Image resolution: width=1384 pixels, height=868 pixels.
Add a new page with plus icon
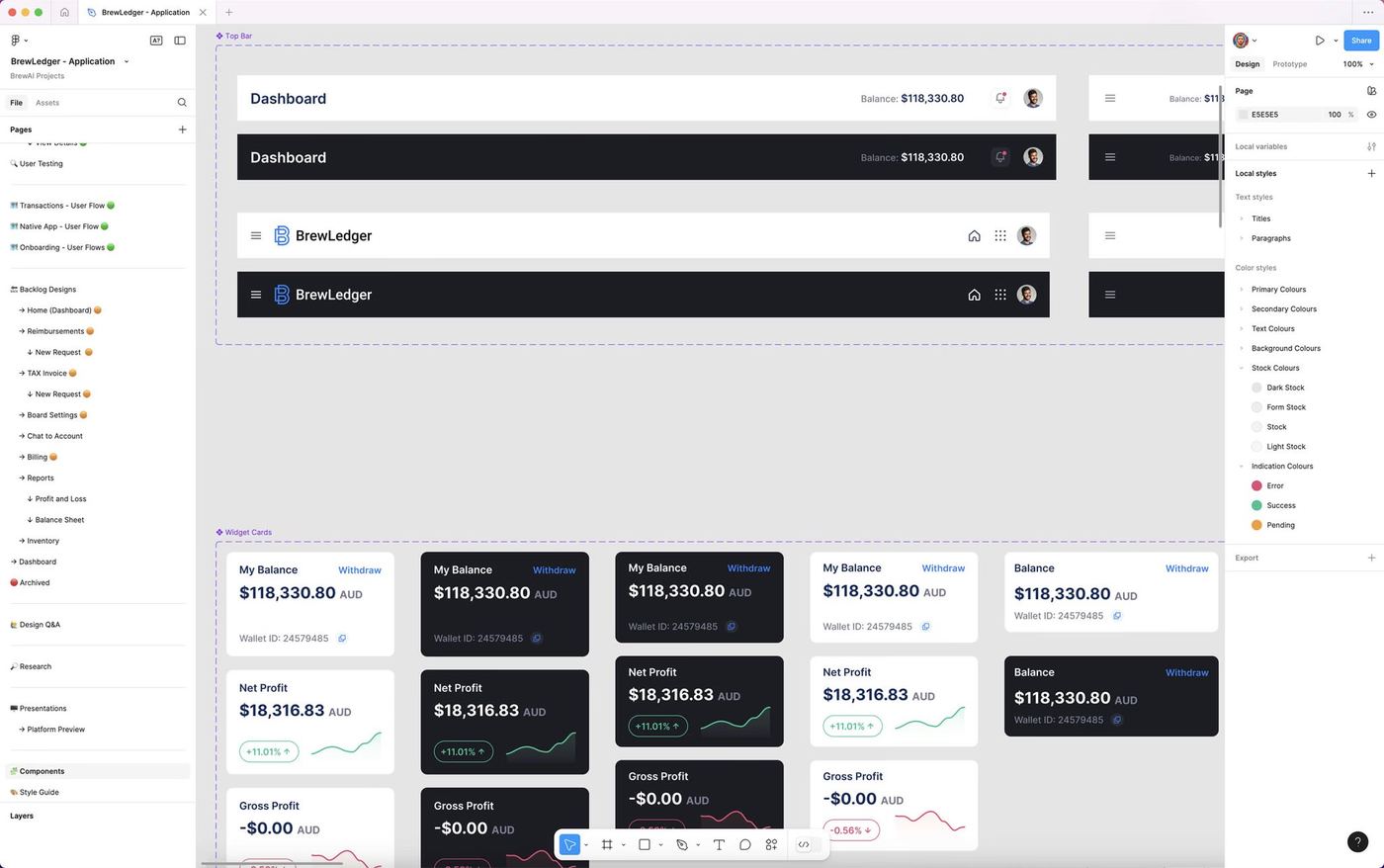click(182, 130)
